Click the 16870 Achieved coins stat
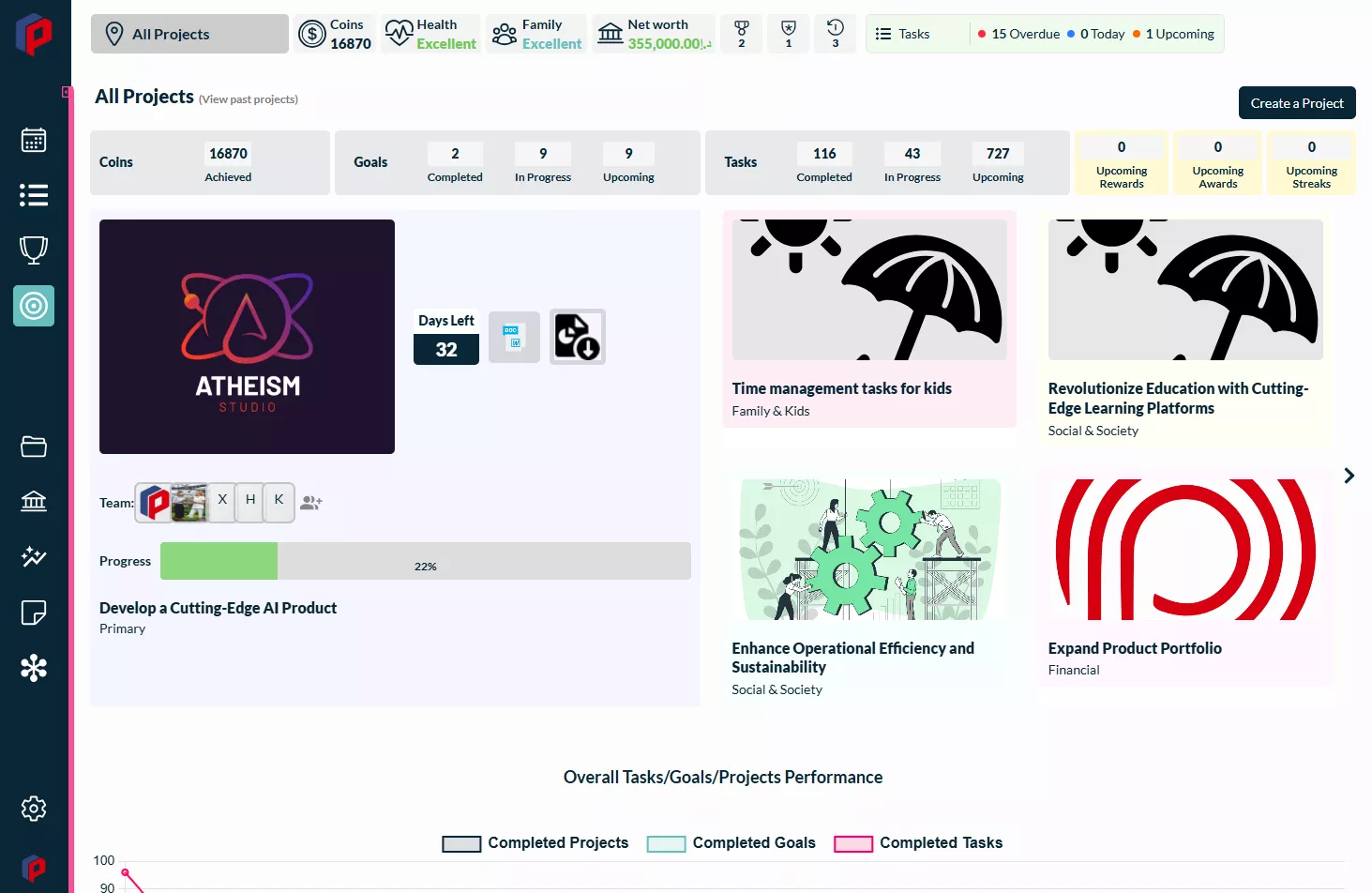1372x893 pixels. [228, 163]
